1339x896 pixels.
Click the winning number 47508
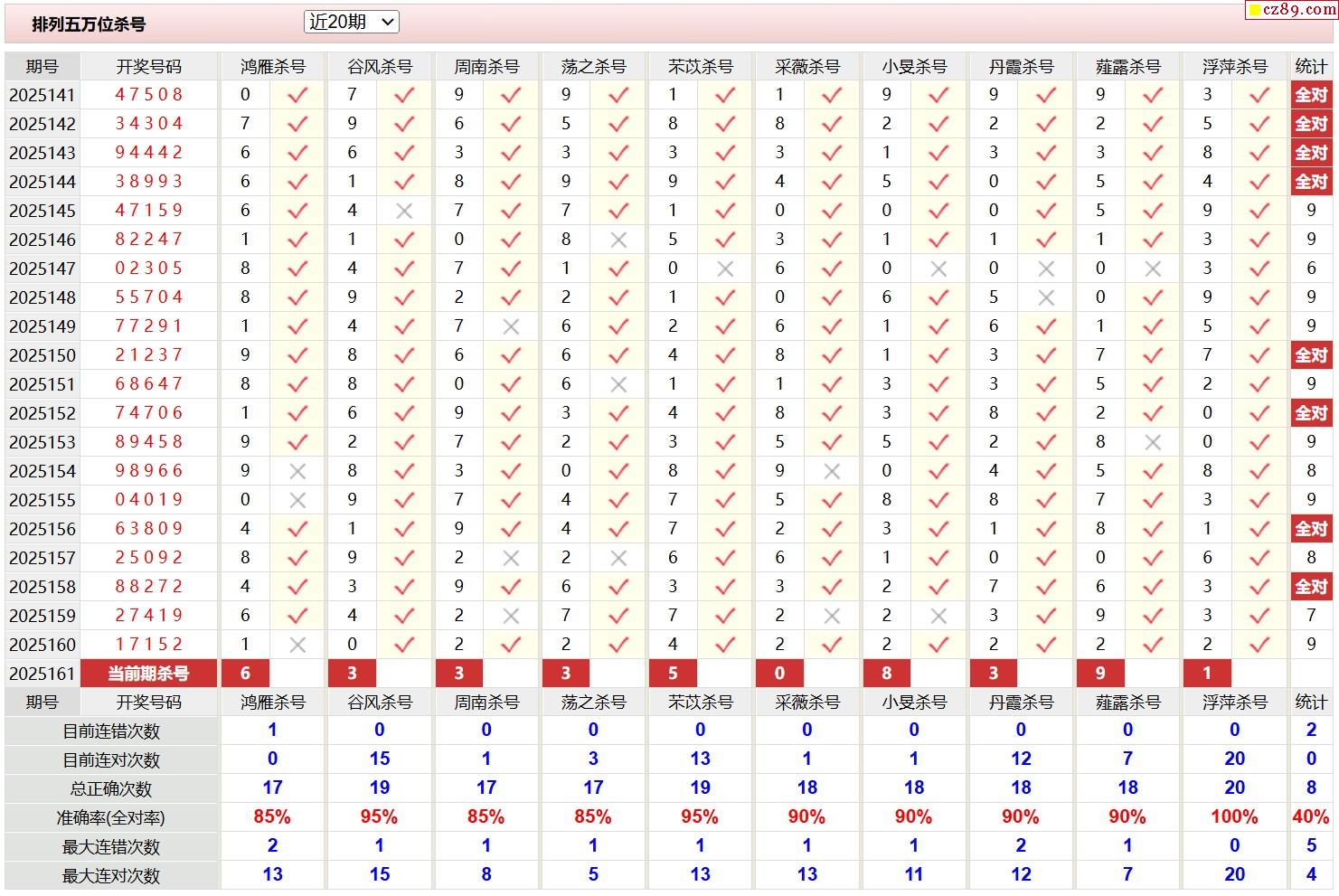tap(149, 94)
